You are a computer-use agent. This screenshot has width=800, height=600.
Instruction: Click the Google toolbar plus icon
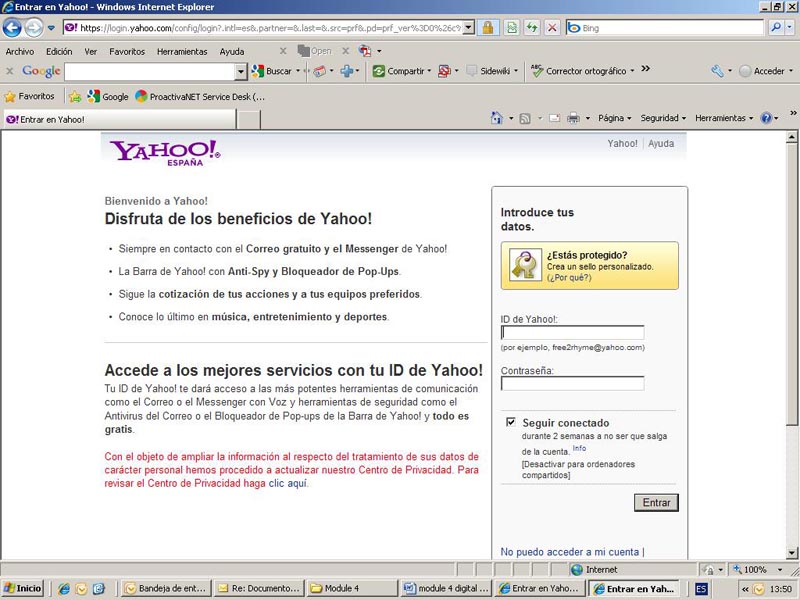click(x=347, y=71)
